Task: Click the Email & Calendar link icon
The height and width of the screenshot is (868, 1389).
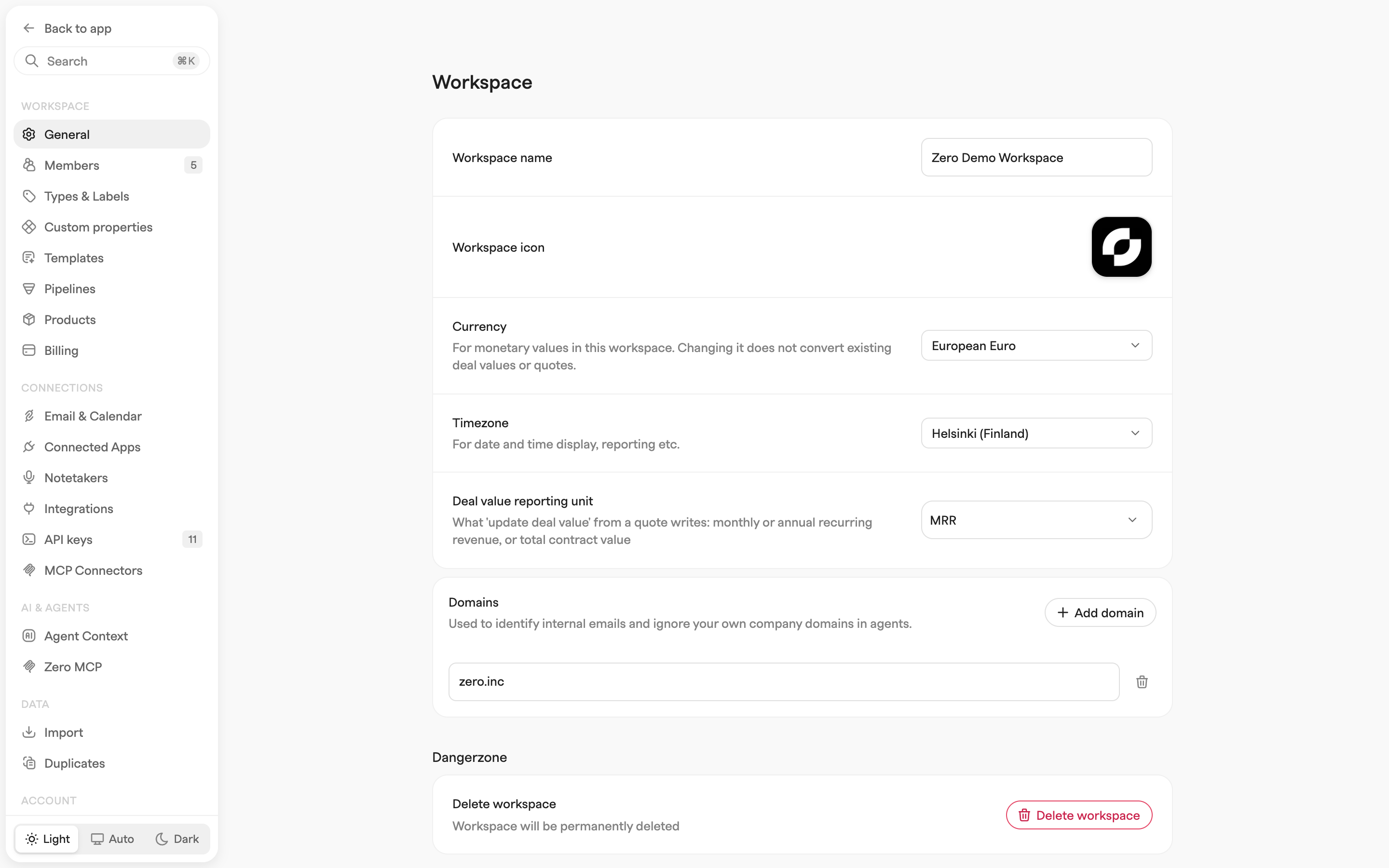Action: (29, 416)
